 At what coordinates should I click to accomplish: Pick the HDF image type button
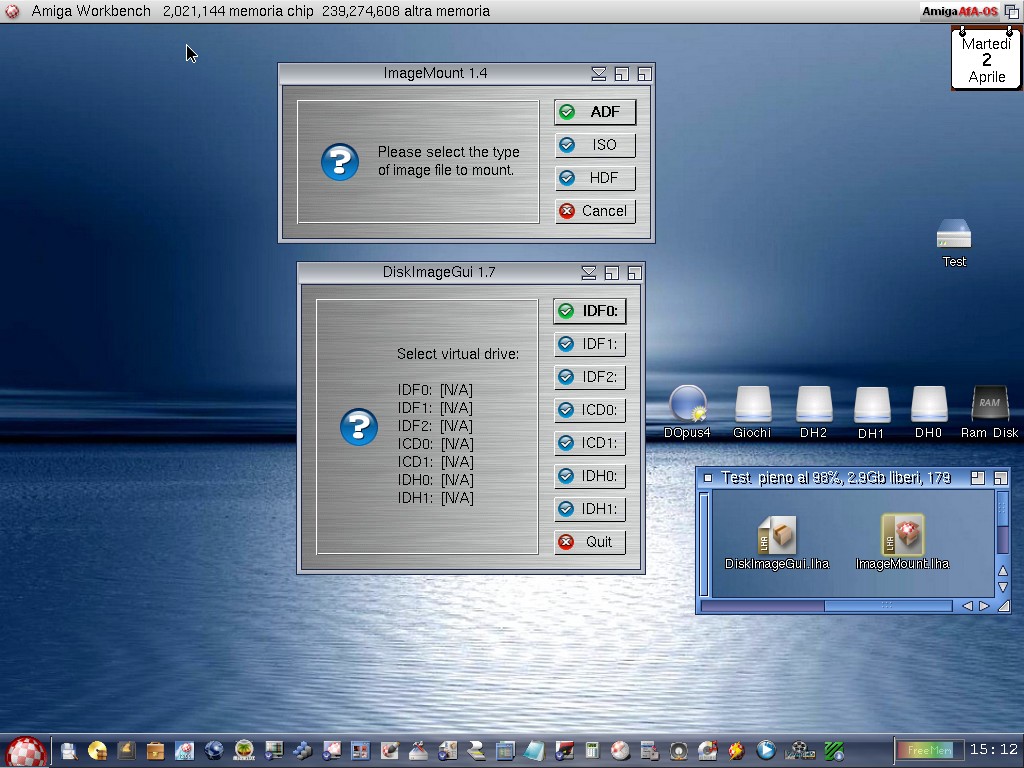[595, 178]
